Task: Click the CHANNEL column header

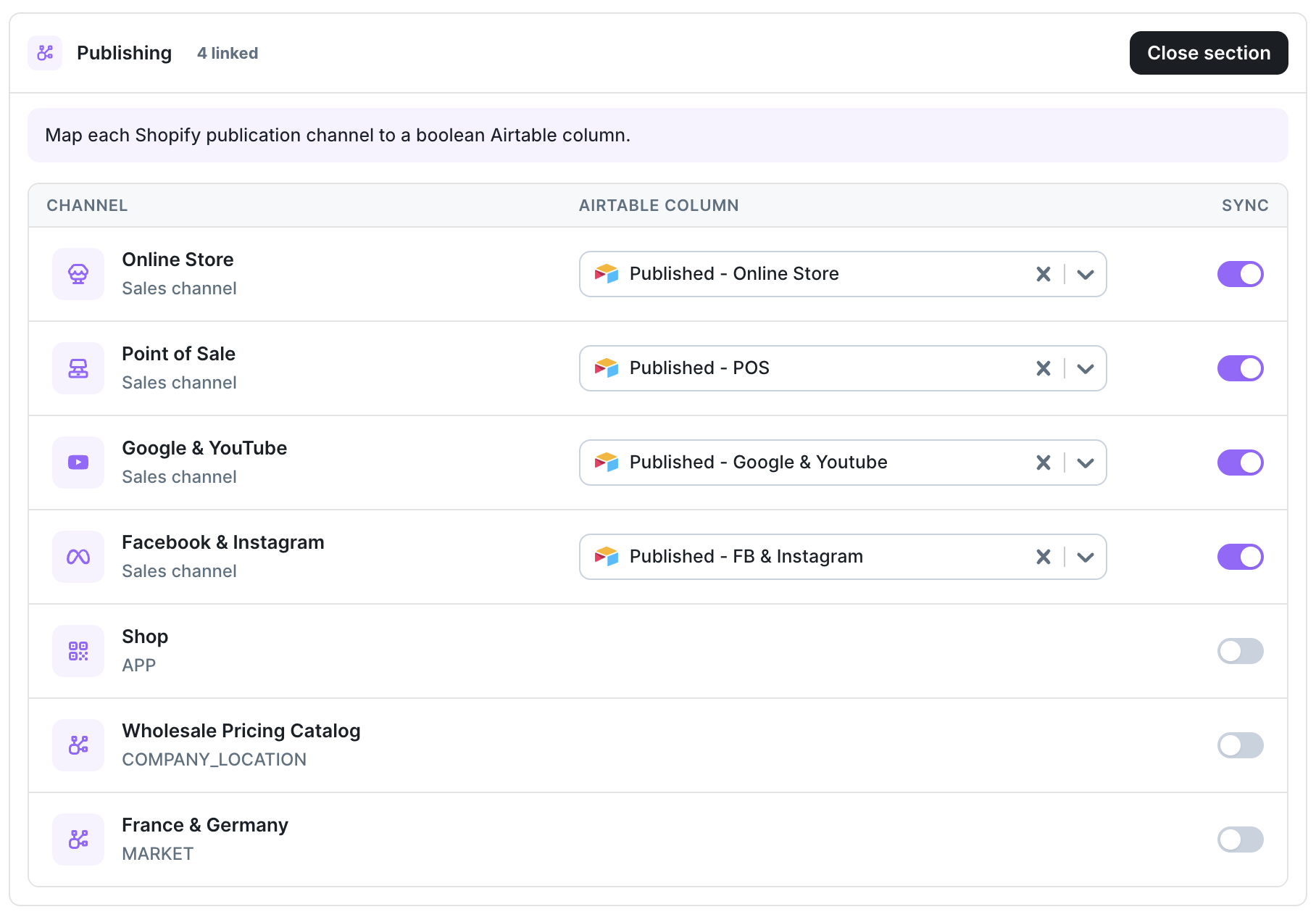Action: click(x=87, y=205)
